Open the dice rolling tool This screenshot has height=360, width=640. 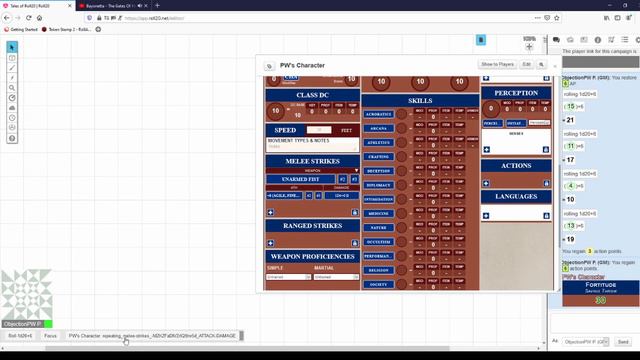(x=12, y=128)
